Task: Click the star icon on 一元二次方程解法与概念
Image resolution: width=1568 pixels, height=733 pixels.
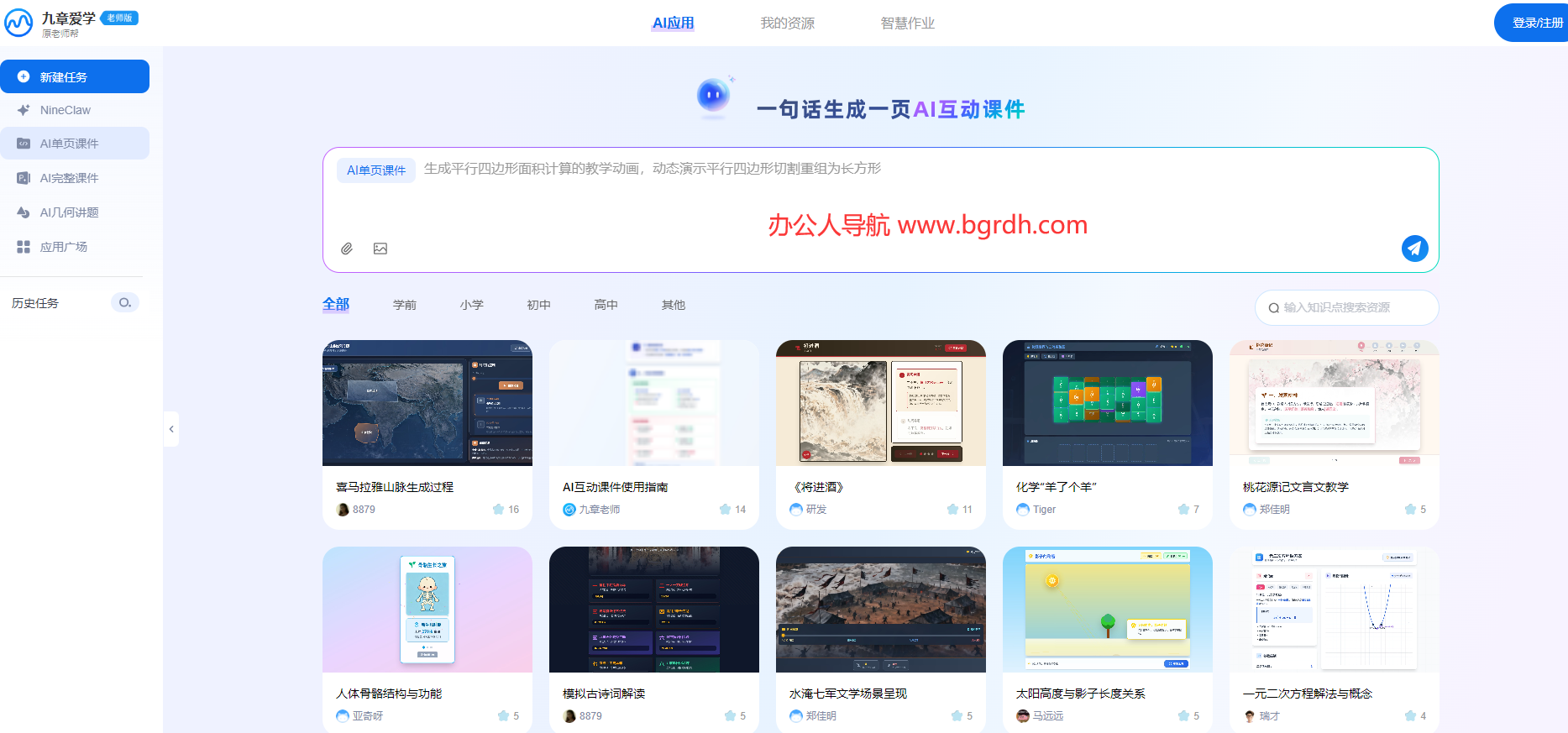Action: [1410, 715]
